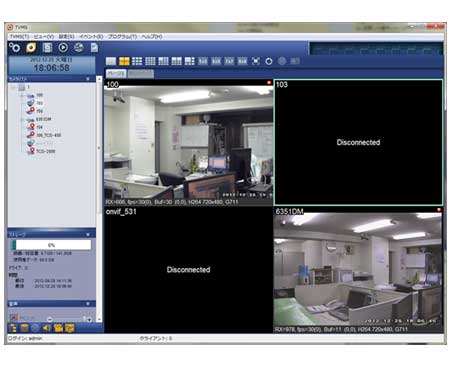Select the 6351DM device in camera tree
The height and width of the screenshot is (373, 450).
(x=44, y=119)
